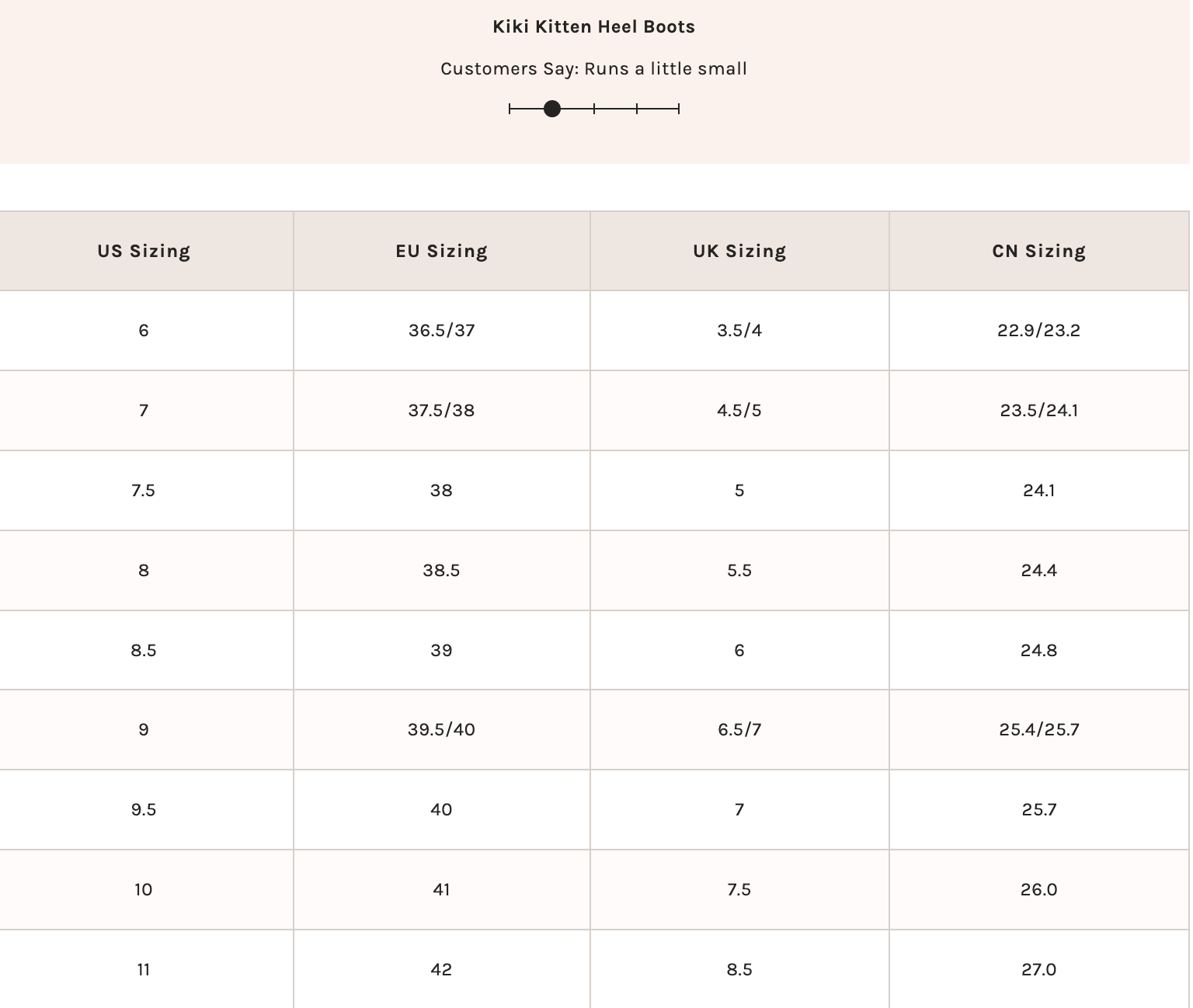Click the CN size 25.4/25.7 cell
1193x1008 pixels.
coord(1039,730)
